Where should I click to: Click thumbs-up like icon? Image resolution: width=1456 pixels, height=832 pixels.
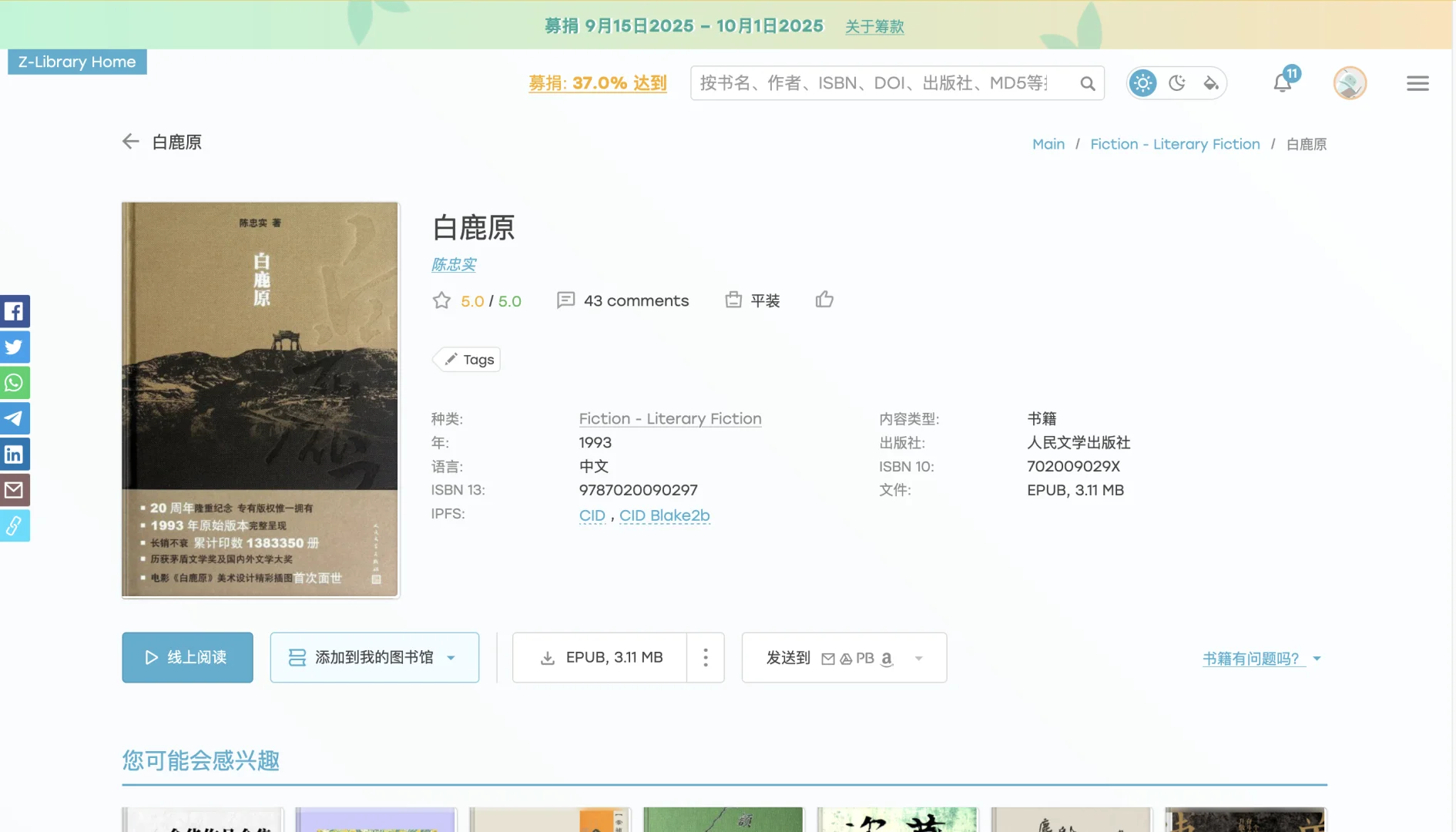pos(824,299)
